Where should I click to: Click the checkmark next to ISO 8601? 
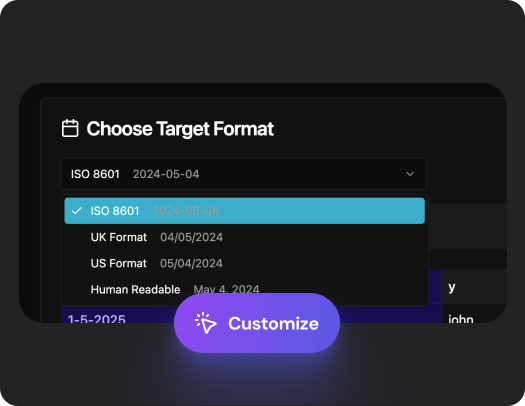click(x=77, y=211)
